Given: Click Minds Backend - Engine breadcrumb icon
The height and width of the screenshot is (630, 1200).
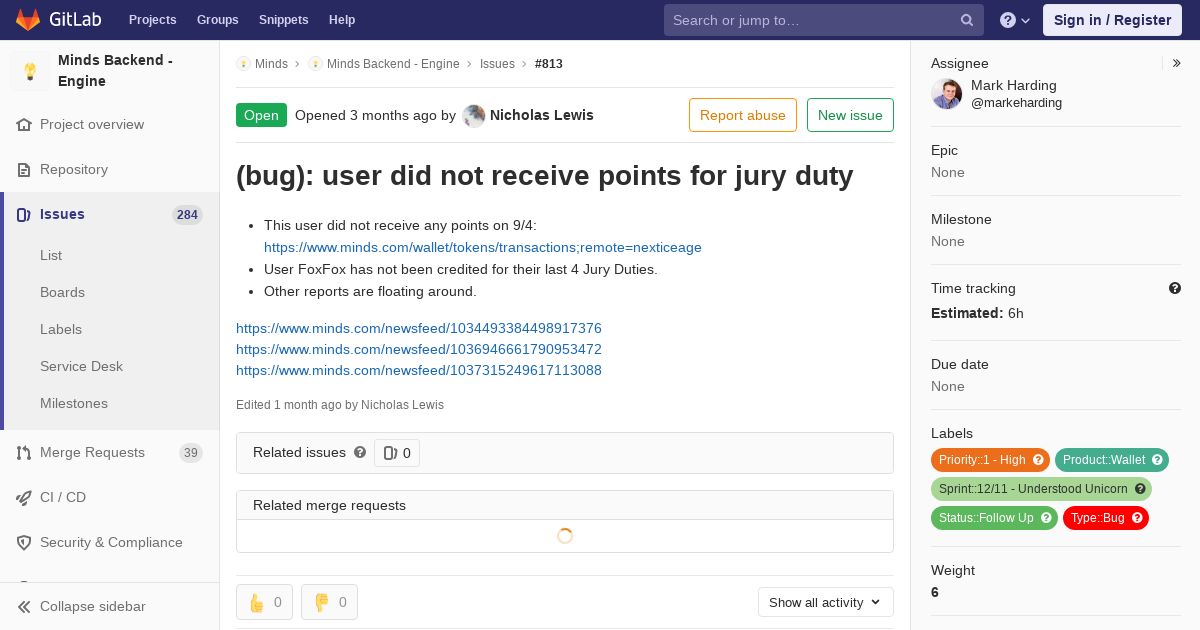Looking at the screenshot, I should (315, 64).
